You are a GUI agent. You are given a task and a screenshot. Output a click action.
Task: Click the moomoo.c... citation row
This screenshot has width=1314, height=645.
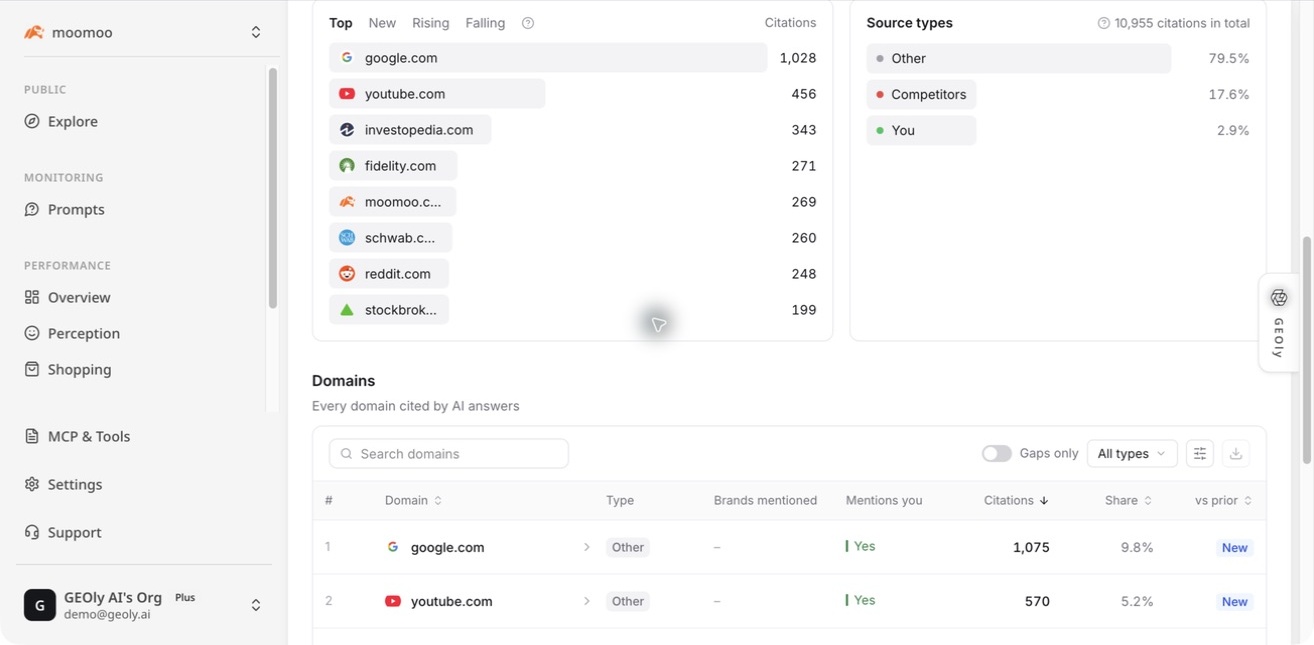[572, 202]
